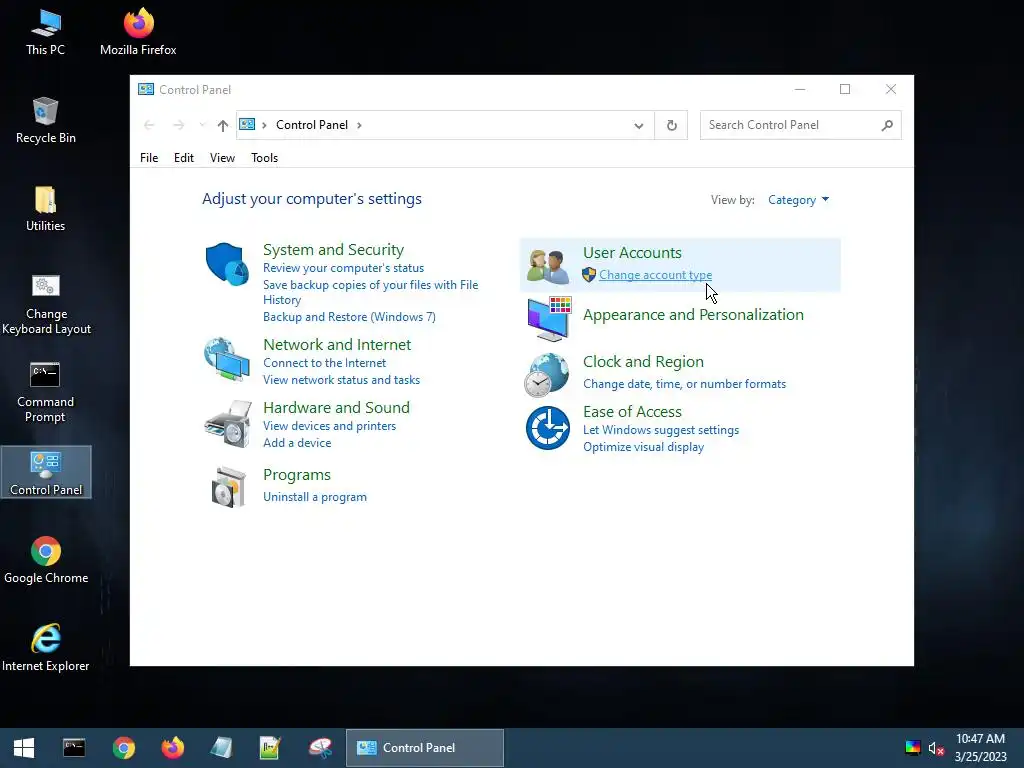This screenshot has height=768, width=1024.
Task: Open the recent locations dropdown arrow
Action: coord(202,125)
